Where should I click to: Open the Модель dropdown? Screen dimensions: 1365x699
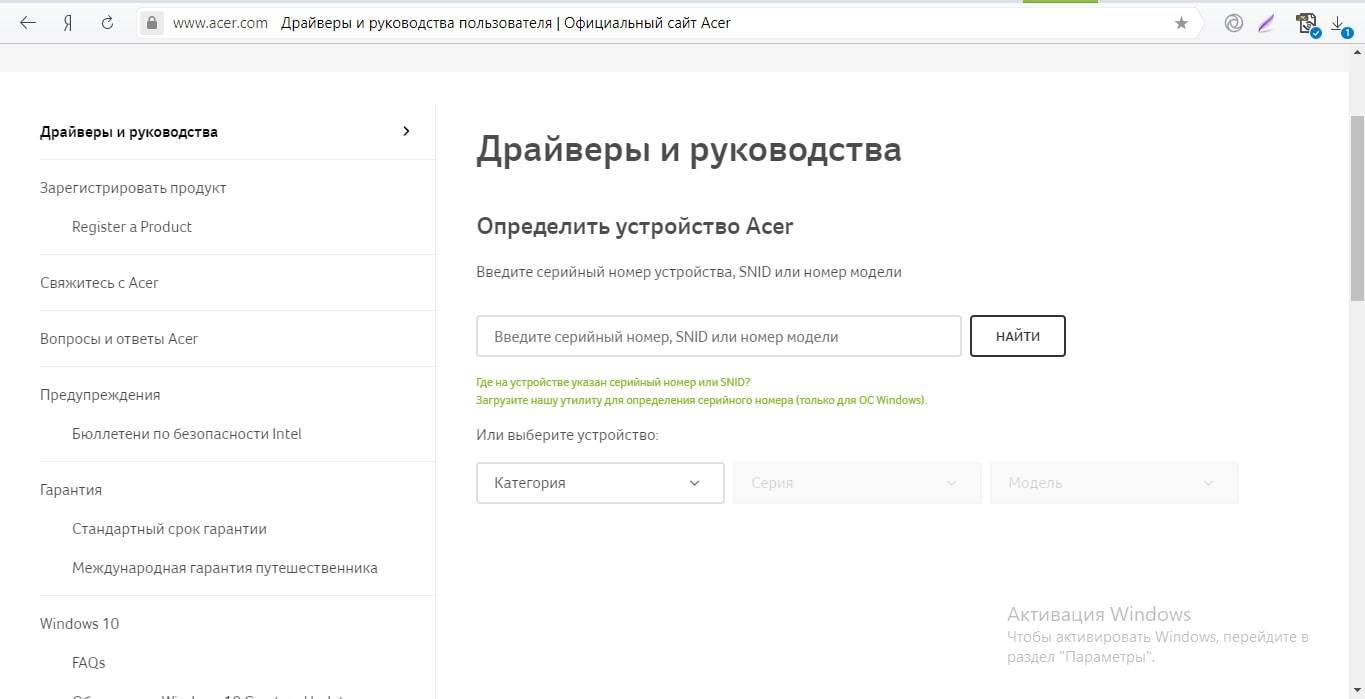pos(1113,483)
